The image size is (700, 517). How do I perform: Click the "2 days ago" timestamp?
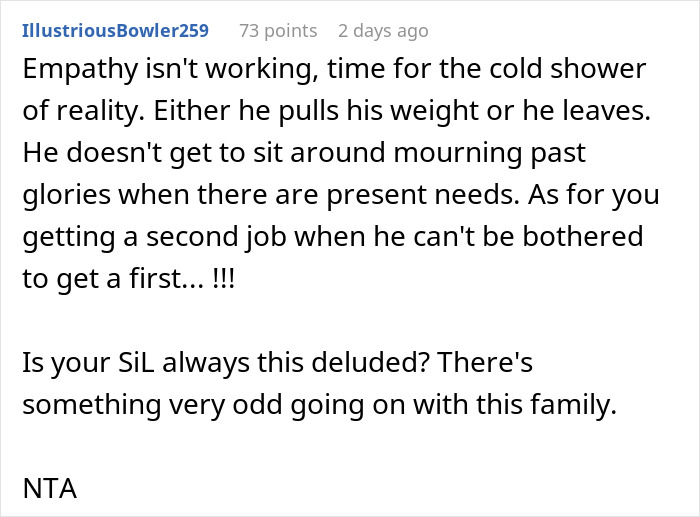tap(382, 31)
